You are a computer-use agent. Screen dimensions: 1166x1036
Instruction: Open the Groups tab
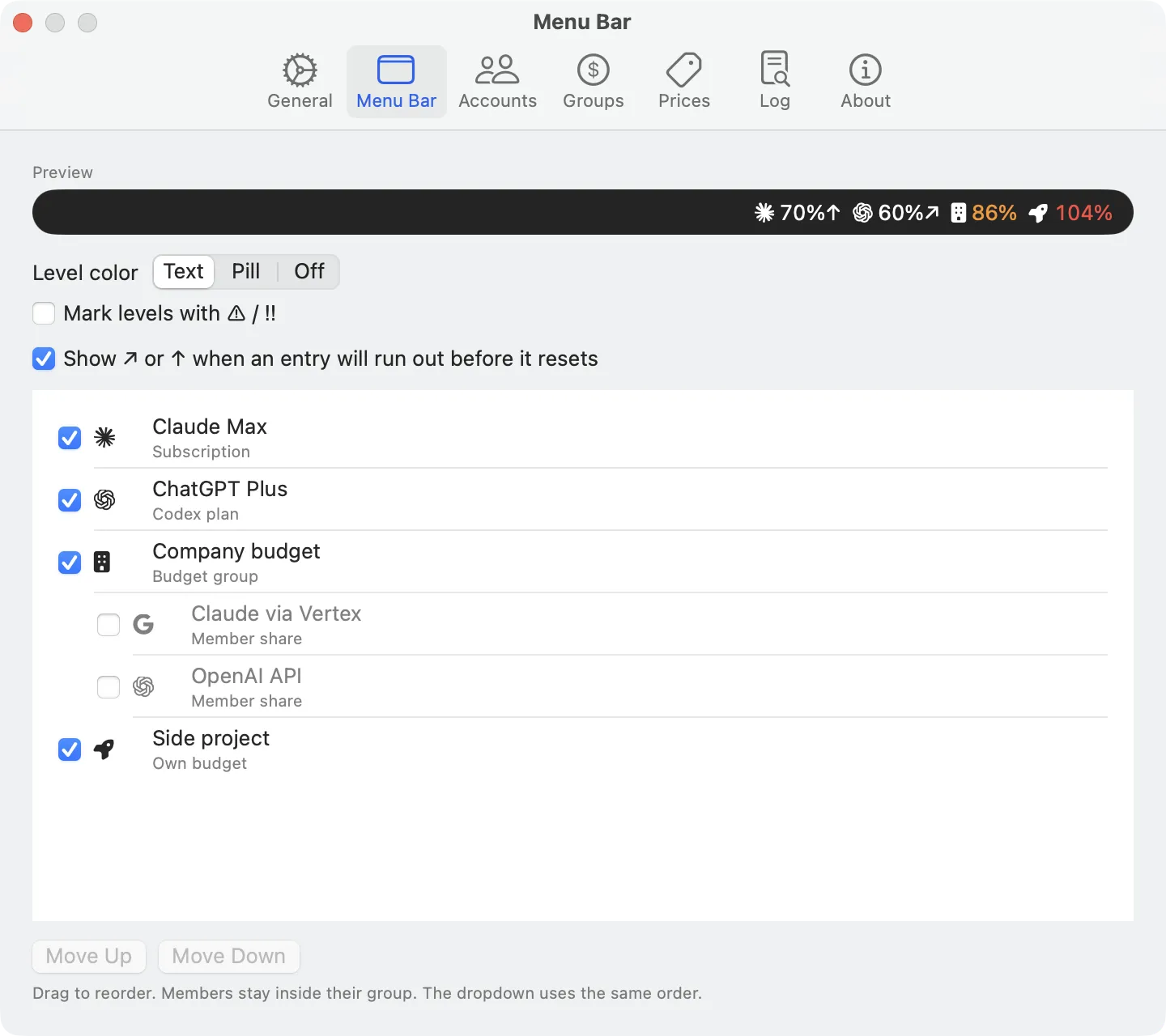pyautogui.click(x=594, y=82)
